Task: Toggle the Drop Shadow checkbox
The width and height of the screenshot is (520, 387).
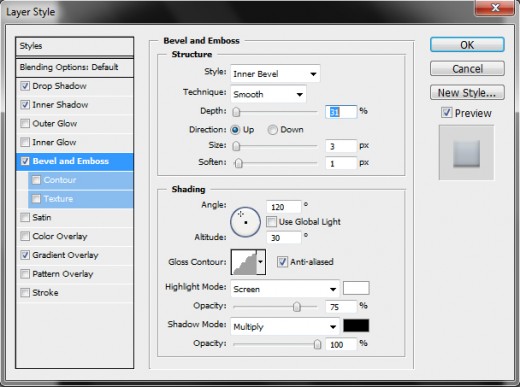Action: point(25,86)
